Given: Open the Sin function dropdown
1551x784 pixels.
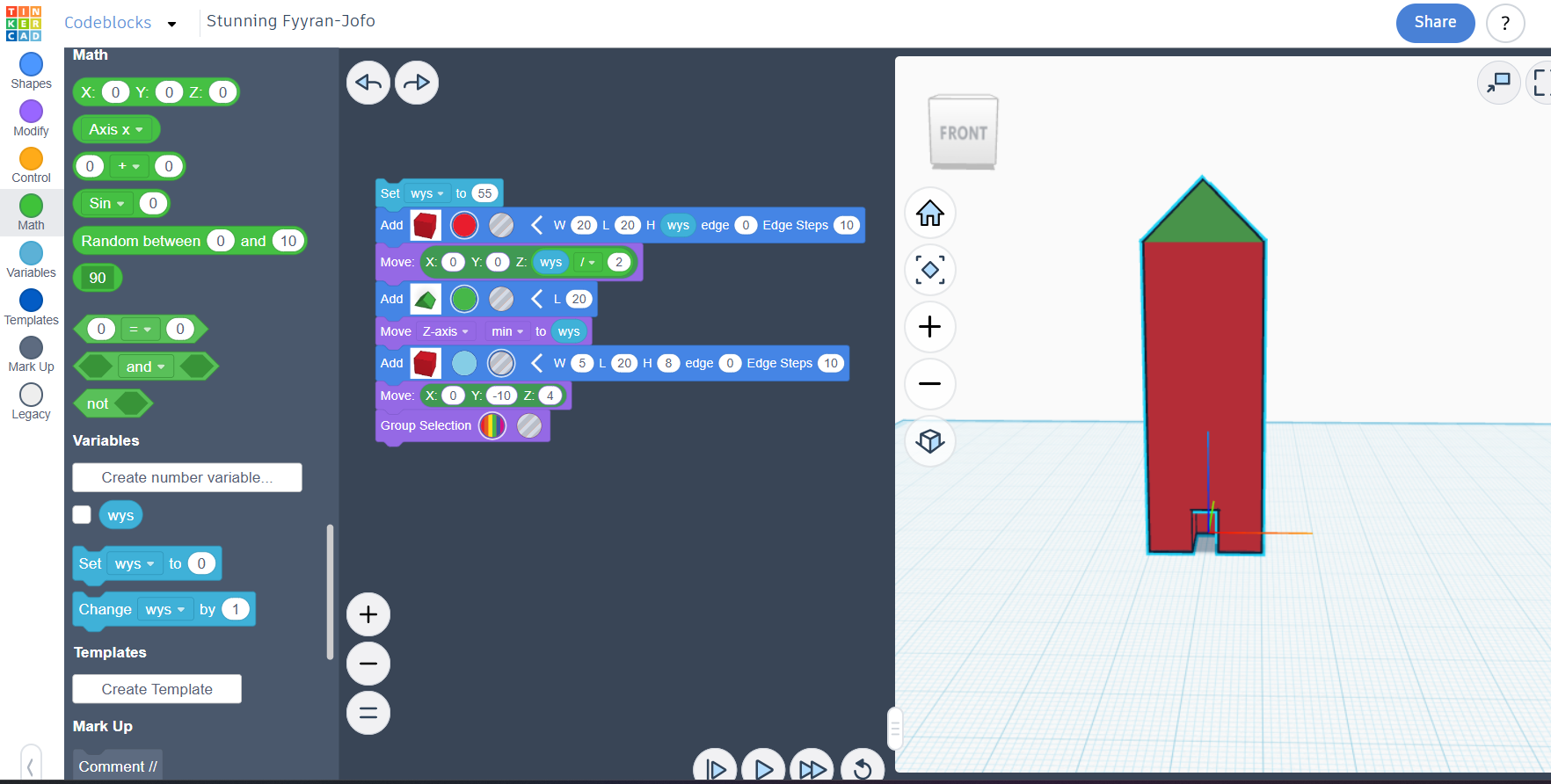Looking at the screenshot, I should [x=107, y=204].
